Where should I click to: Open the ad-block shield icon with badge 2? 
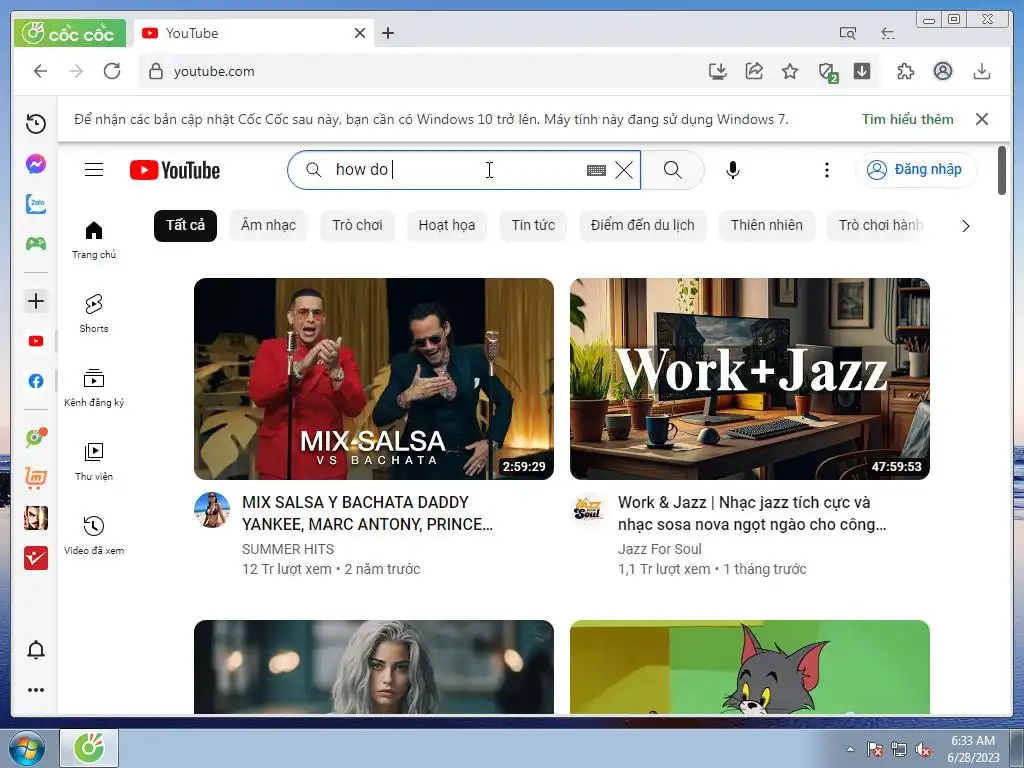tap(827, 72)
